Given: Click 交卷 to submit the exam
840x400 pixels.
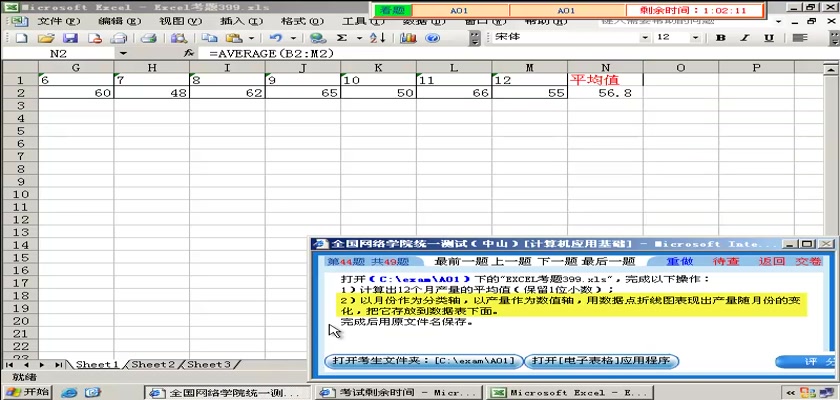Looking at the screenshot, I should point(808,261).
